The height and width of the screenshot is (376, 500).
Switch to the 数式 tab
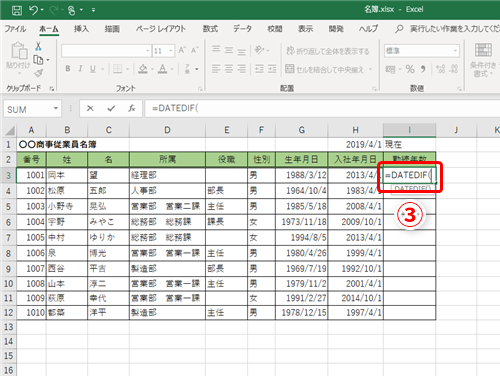coord(210,29)
